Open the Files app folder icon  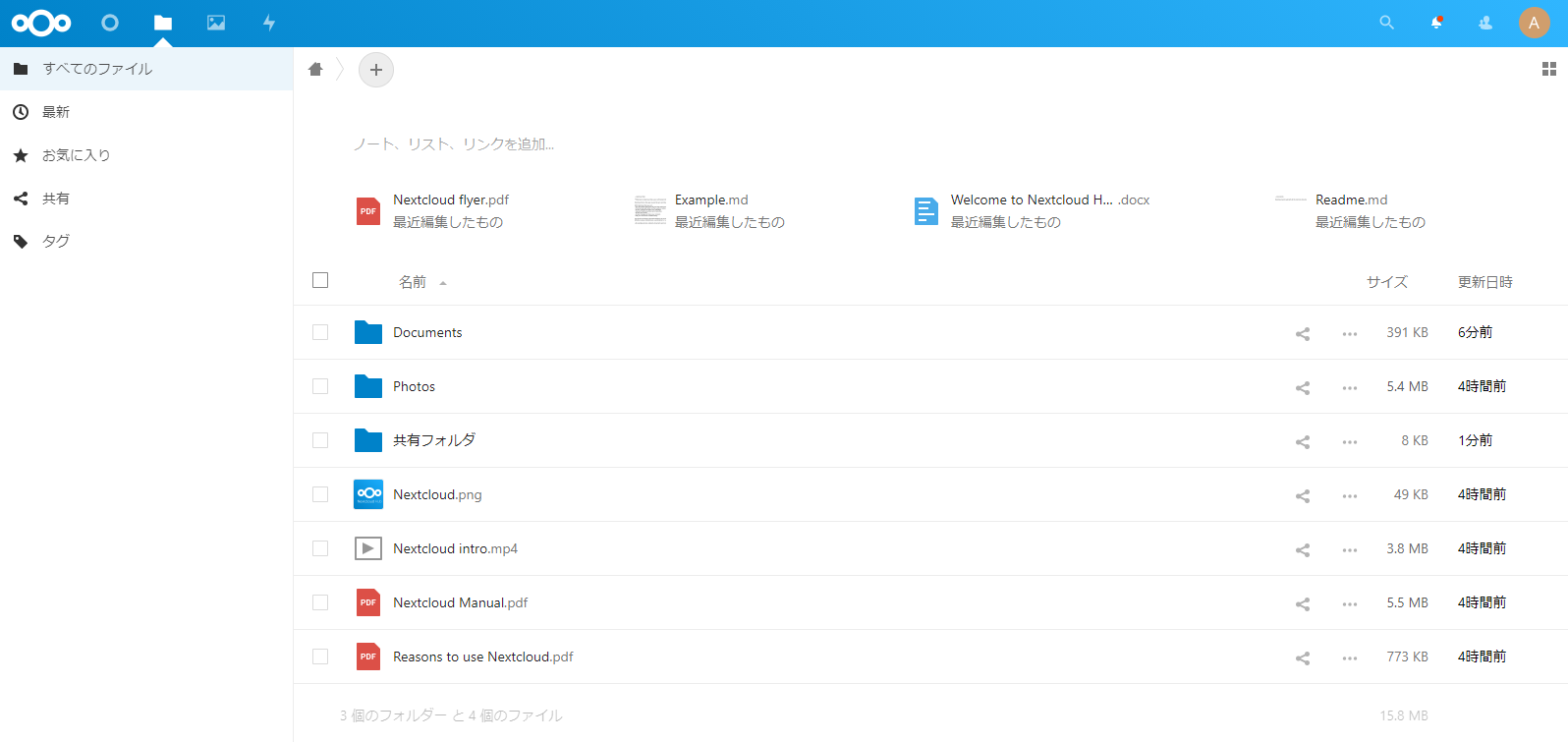[163, 23]
